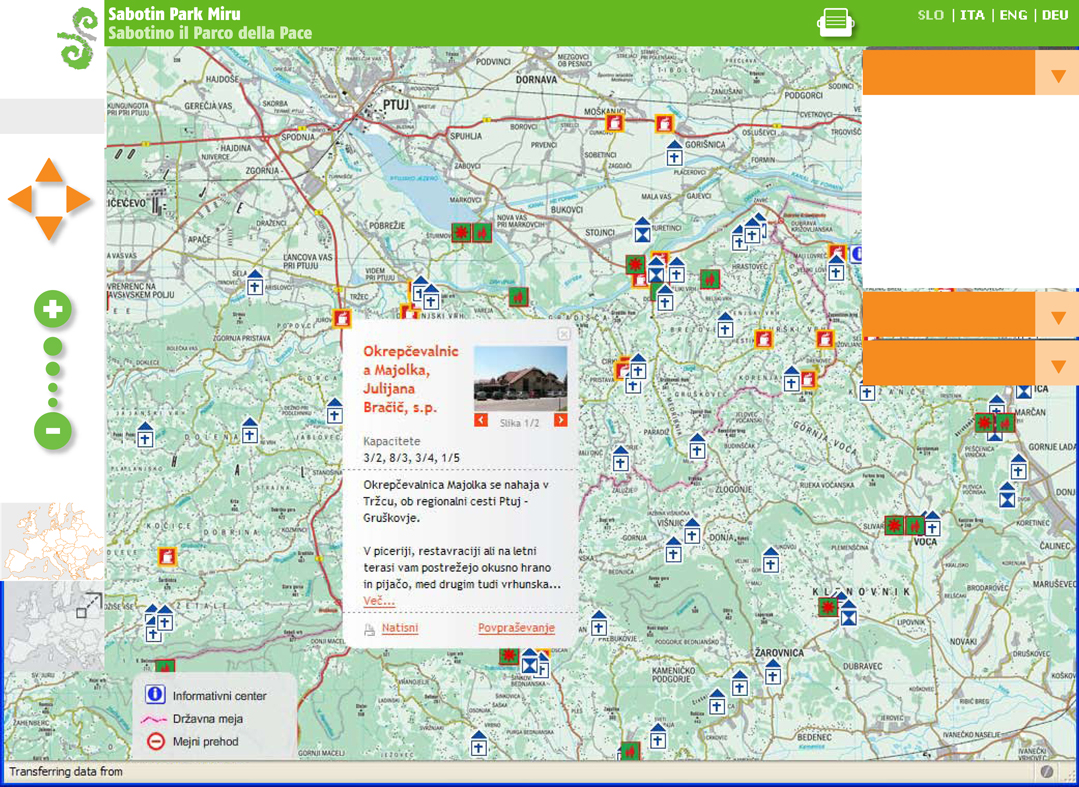Select the church marker at Sela
The image size is (1079, 787).
point(255,283)
